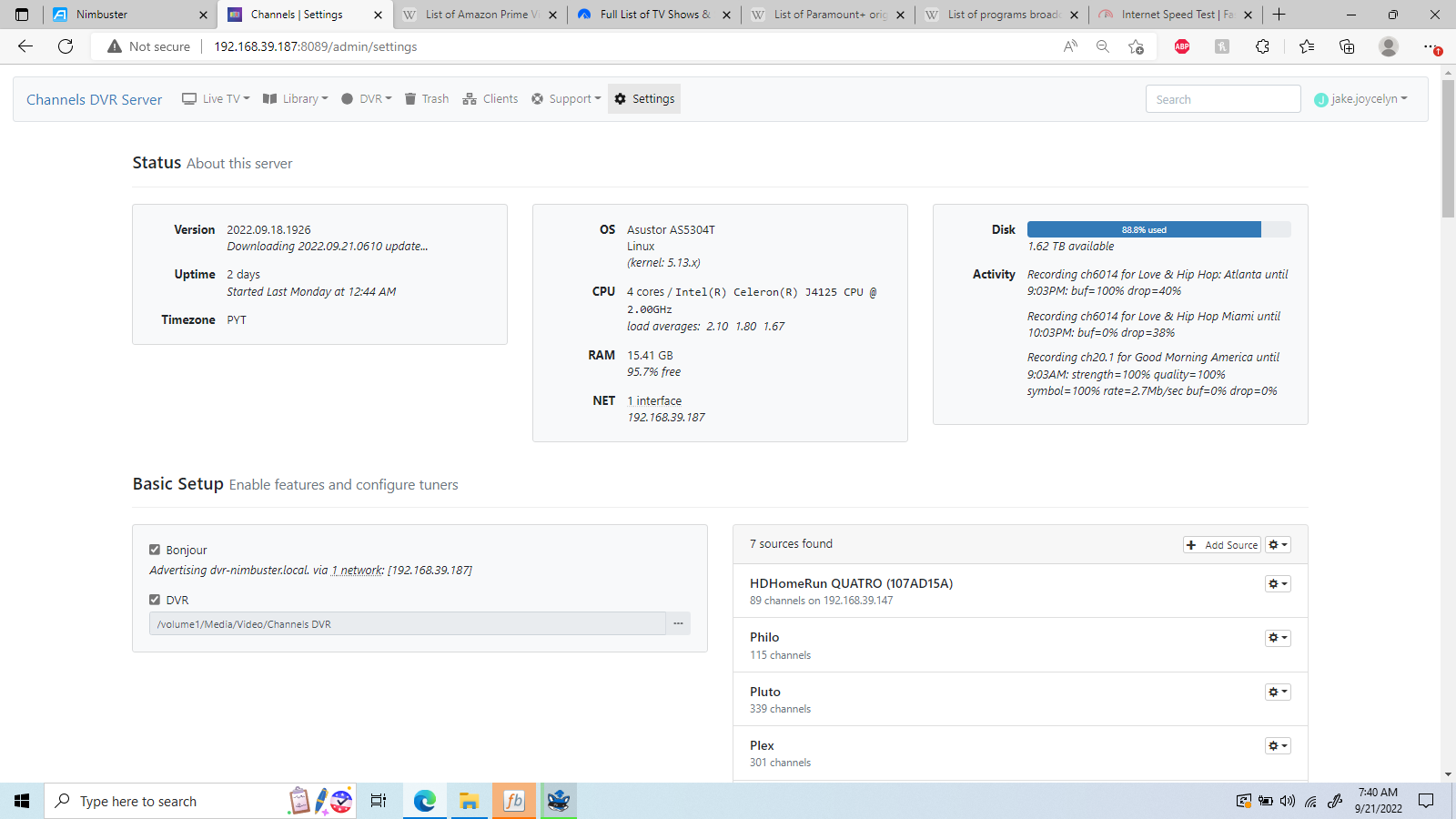Open browser Collections icon
Image resolution: width=1456 pixels, height=819 pixels.
tap(1347, 46)
